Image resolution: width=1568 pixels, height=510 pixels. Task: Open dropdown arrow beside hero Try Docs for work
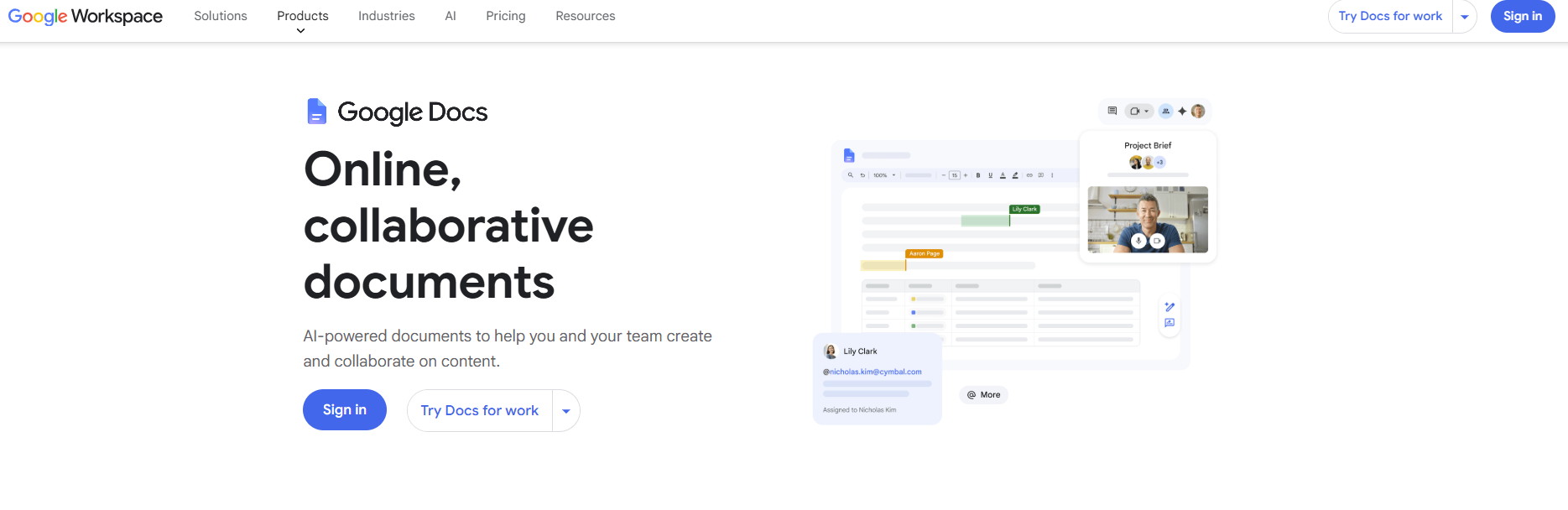[x=566, y=411]
